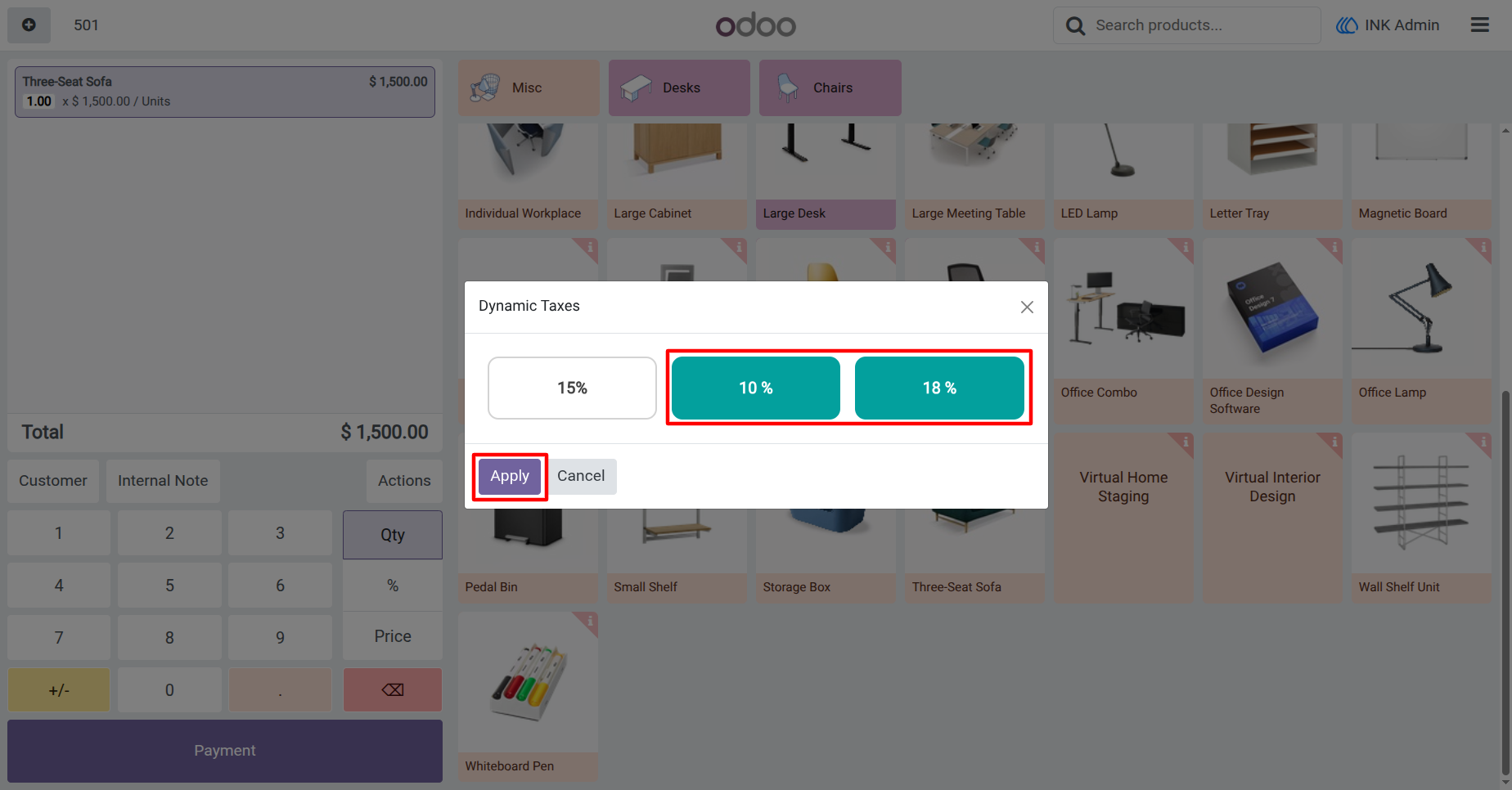Click the new order plus icon
This screenshot has height=790, width=1512.
coord(29,25)
